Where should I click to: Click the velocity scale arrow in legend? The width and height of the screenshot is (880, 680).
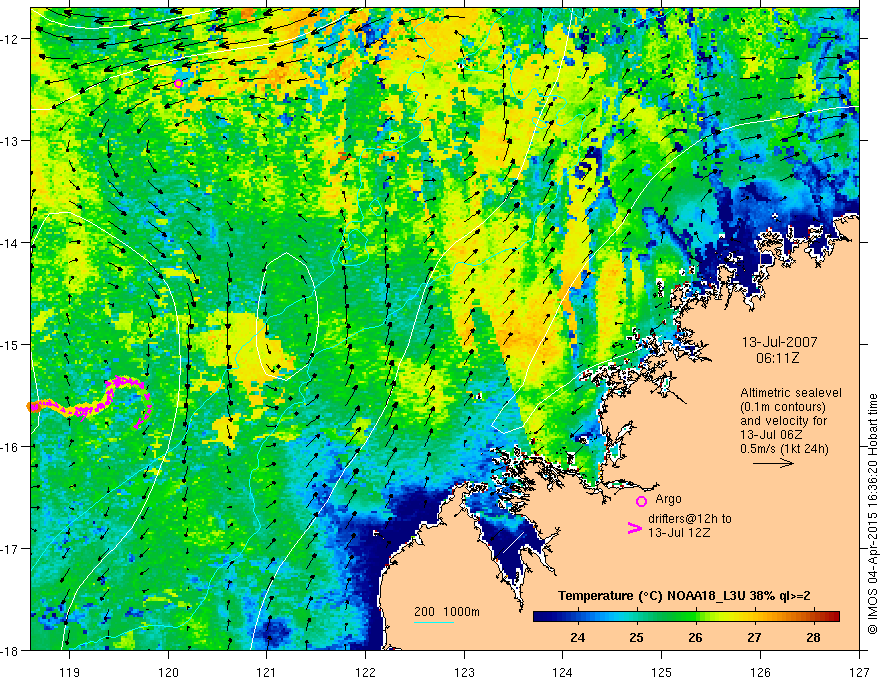coord(773,463)
